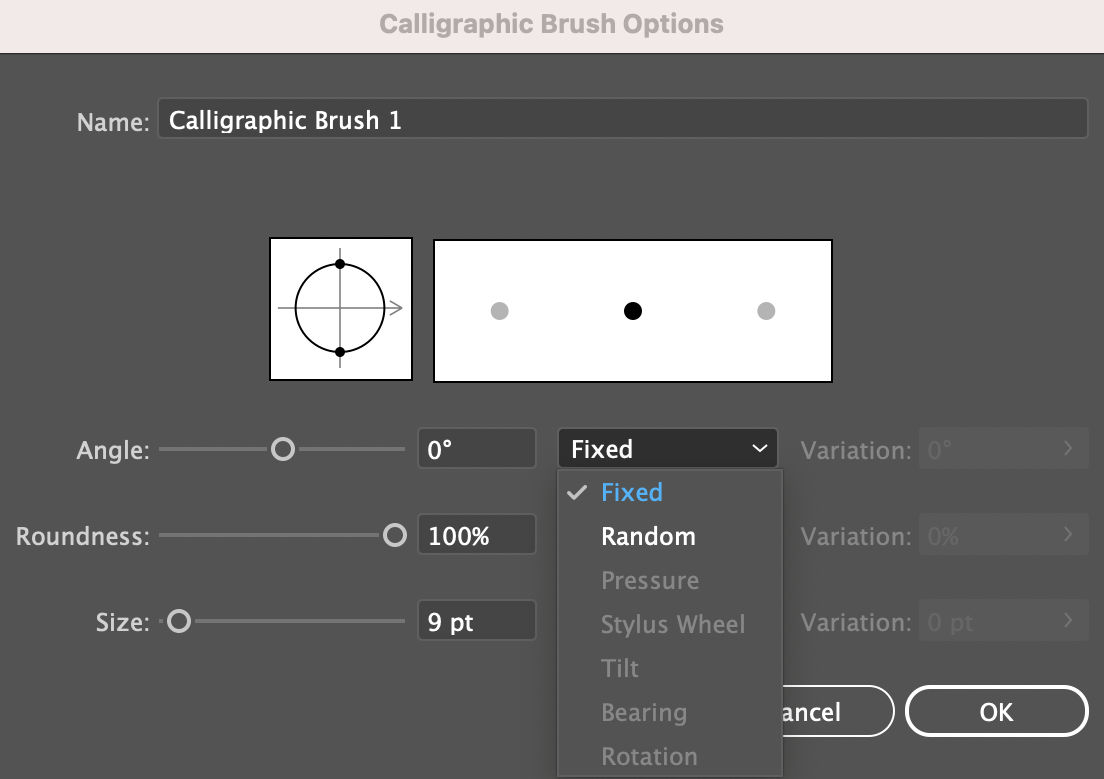
Task: Click the brush Name field labeled Calligraphic Brush 1
Action: 623,118
